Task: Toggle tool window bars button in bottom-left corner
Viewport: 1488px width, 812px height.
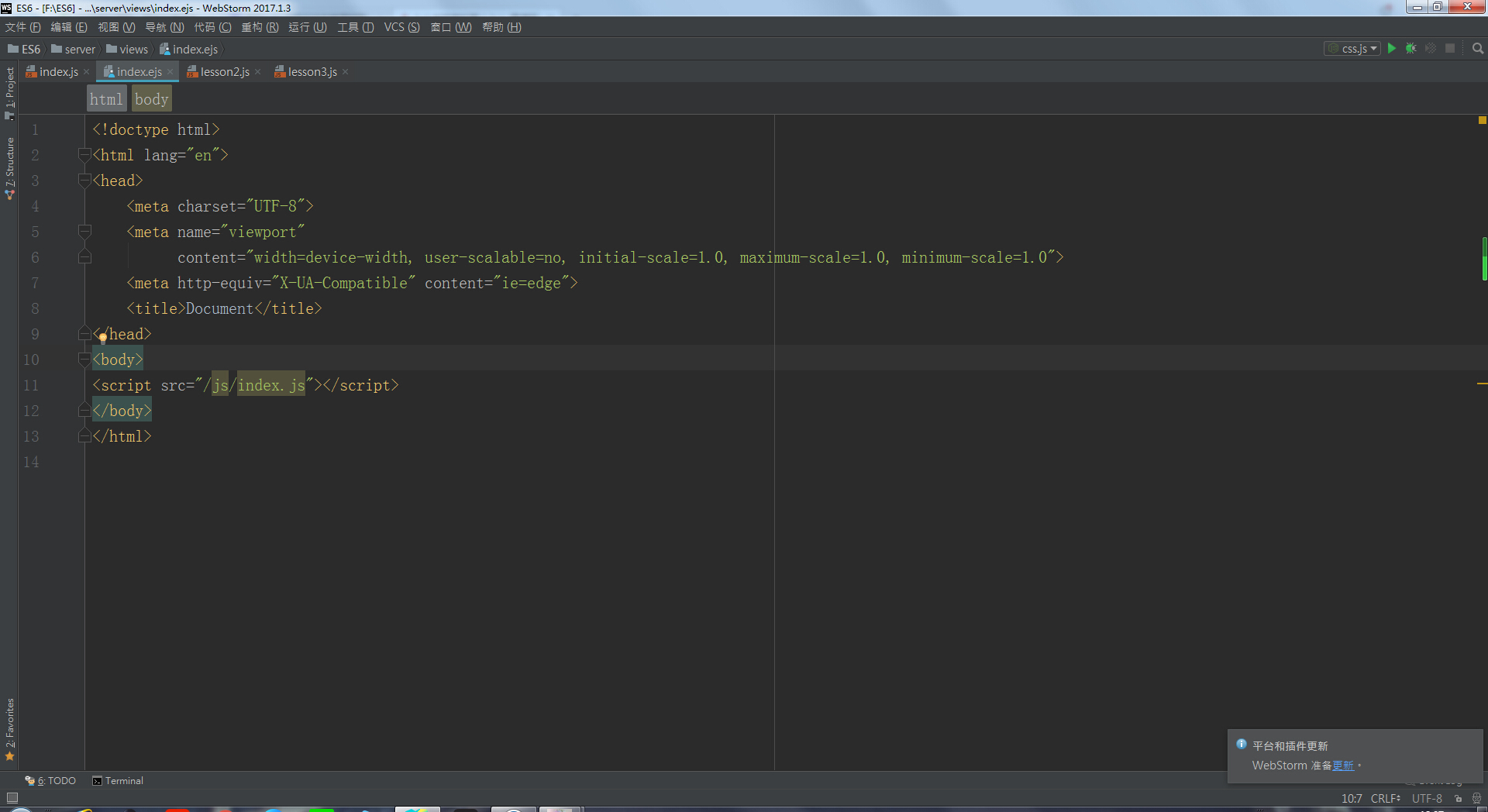Action: point(12,798)
